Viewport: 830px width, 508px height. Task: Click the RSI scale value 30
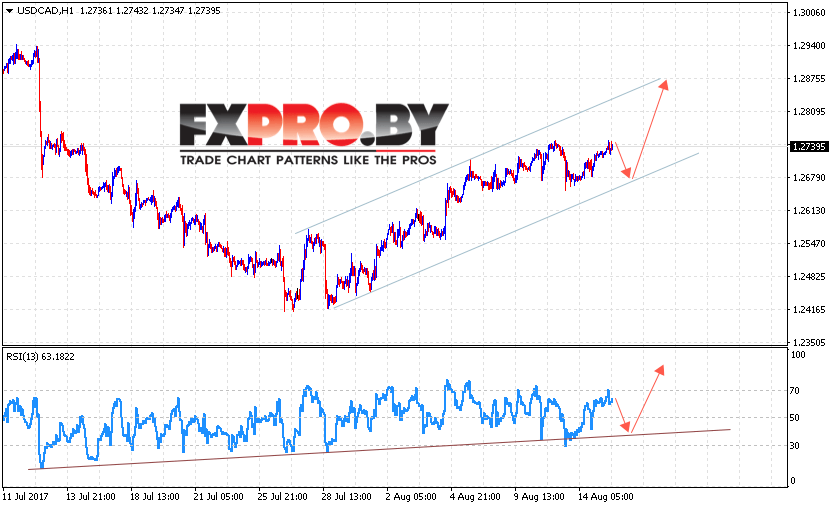[x=795, y=446]
